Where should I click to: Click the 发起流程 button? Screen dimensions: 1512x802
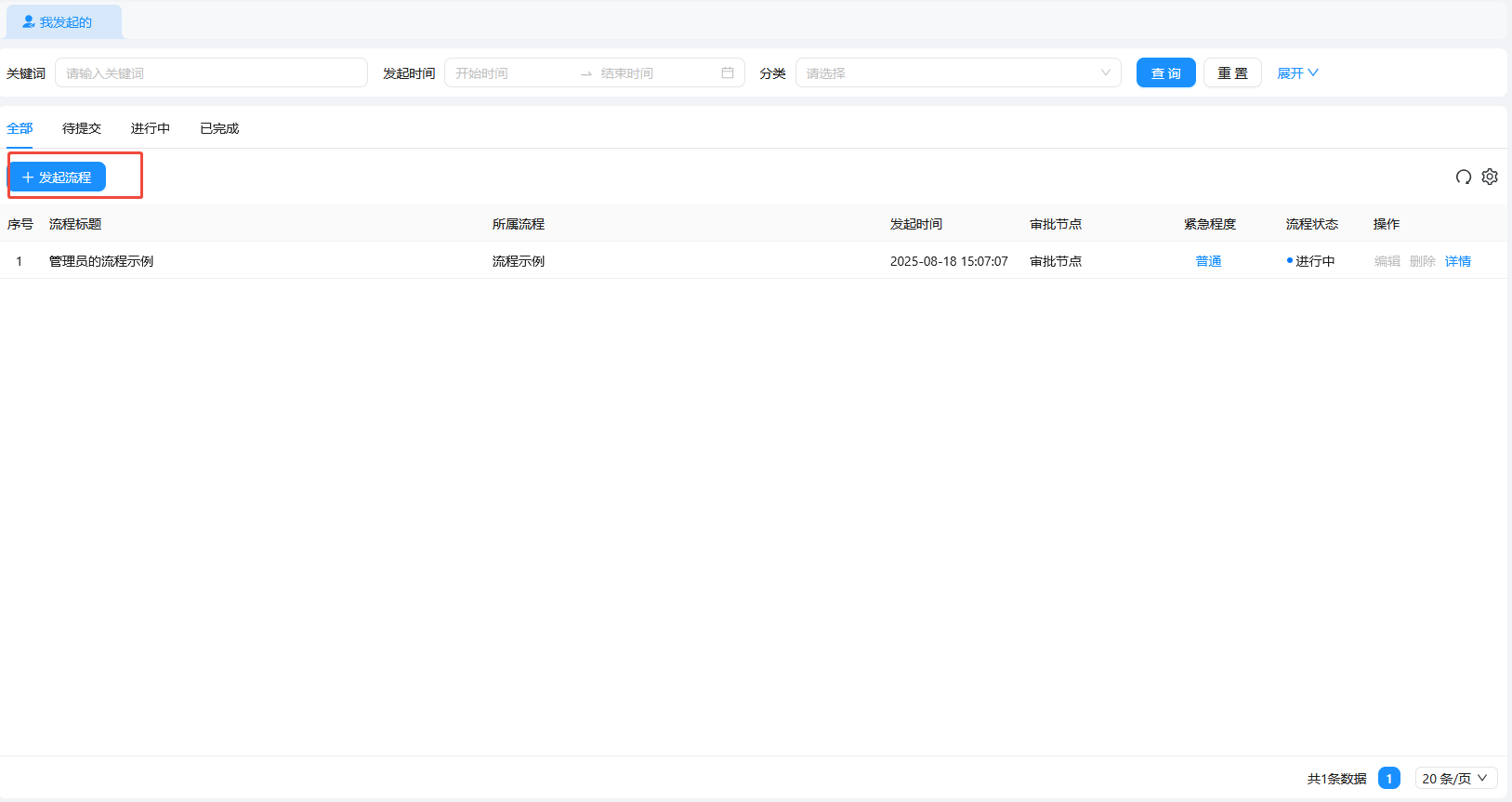point(58,177)
